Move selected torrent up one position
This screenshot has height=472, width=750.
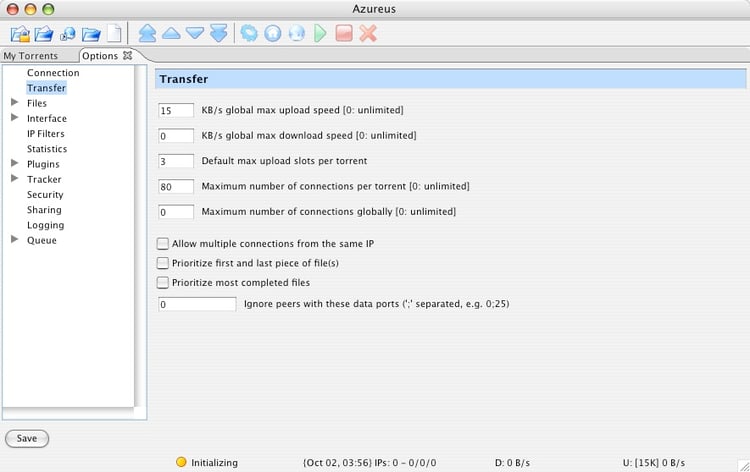(171, 33)
